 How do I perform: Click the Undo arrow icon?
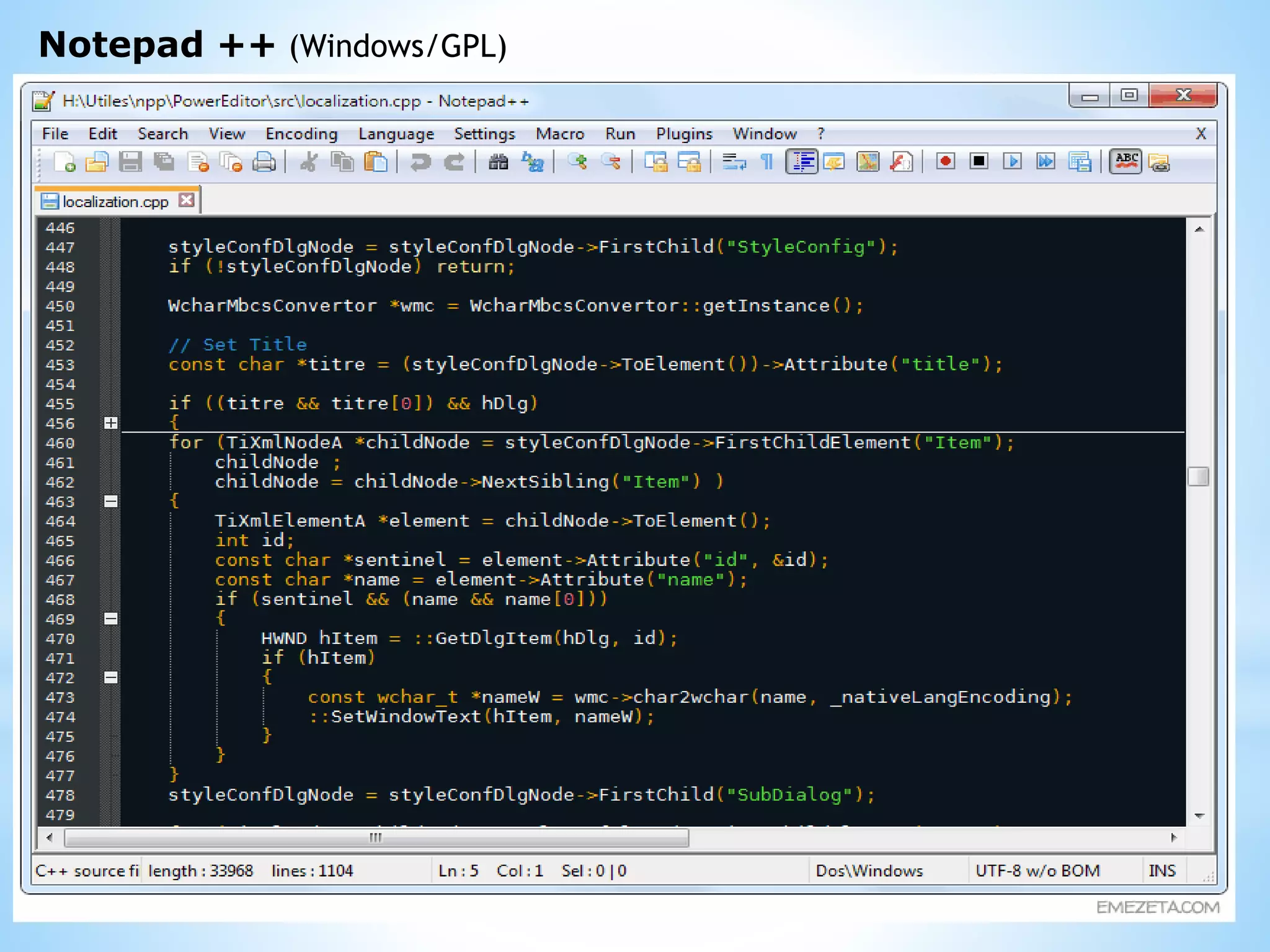(420, 162)
